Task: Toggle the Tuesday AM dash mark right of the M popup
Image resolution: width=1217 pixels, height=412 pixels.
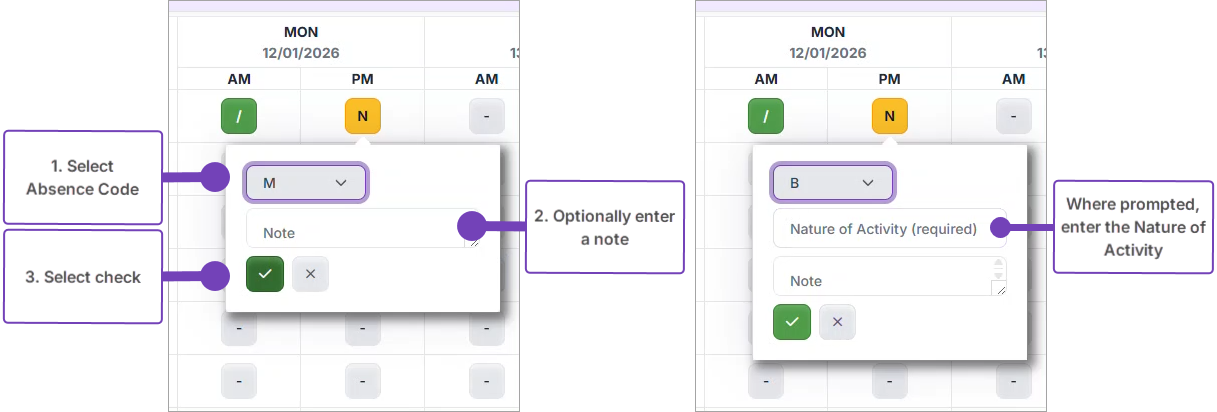Action: point(486,117)
